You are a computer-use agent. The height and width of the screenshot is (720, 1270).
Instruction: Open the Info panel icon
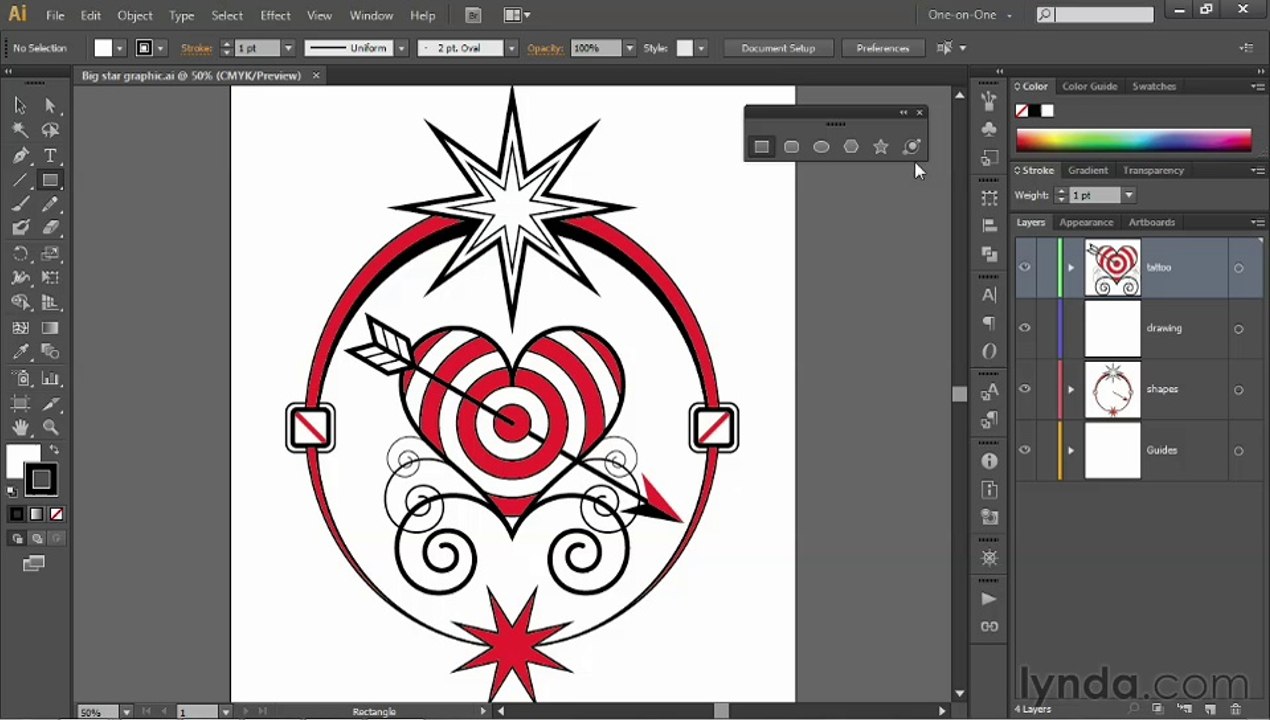point(989,461)
